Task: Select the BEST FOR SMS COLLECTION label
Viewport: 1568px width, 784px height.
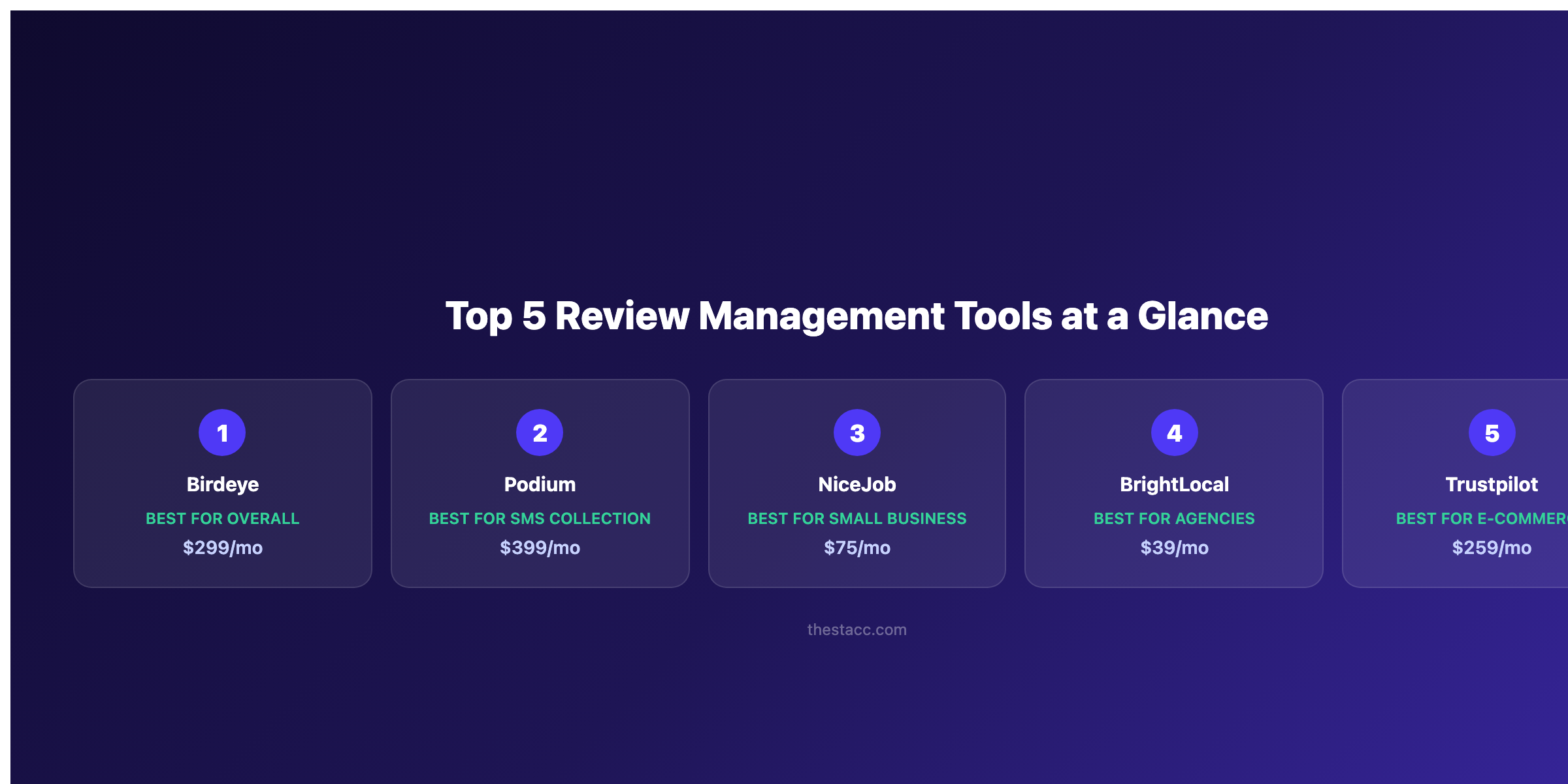Action: [x=540, y=518]
